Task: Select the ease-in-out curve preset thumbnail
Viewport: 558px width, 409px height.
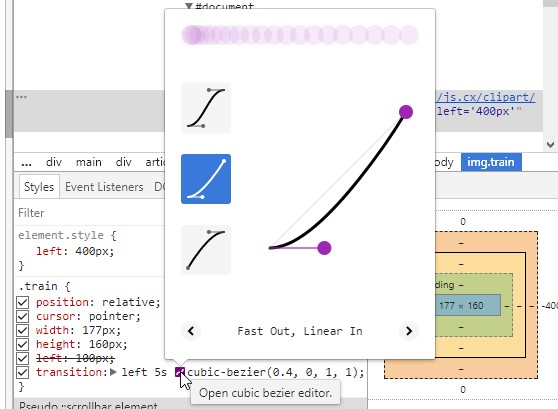Action: [206, 108]
